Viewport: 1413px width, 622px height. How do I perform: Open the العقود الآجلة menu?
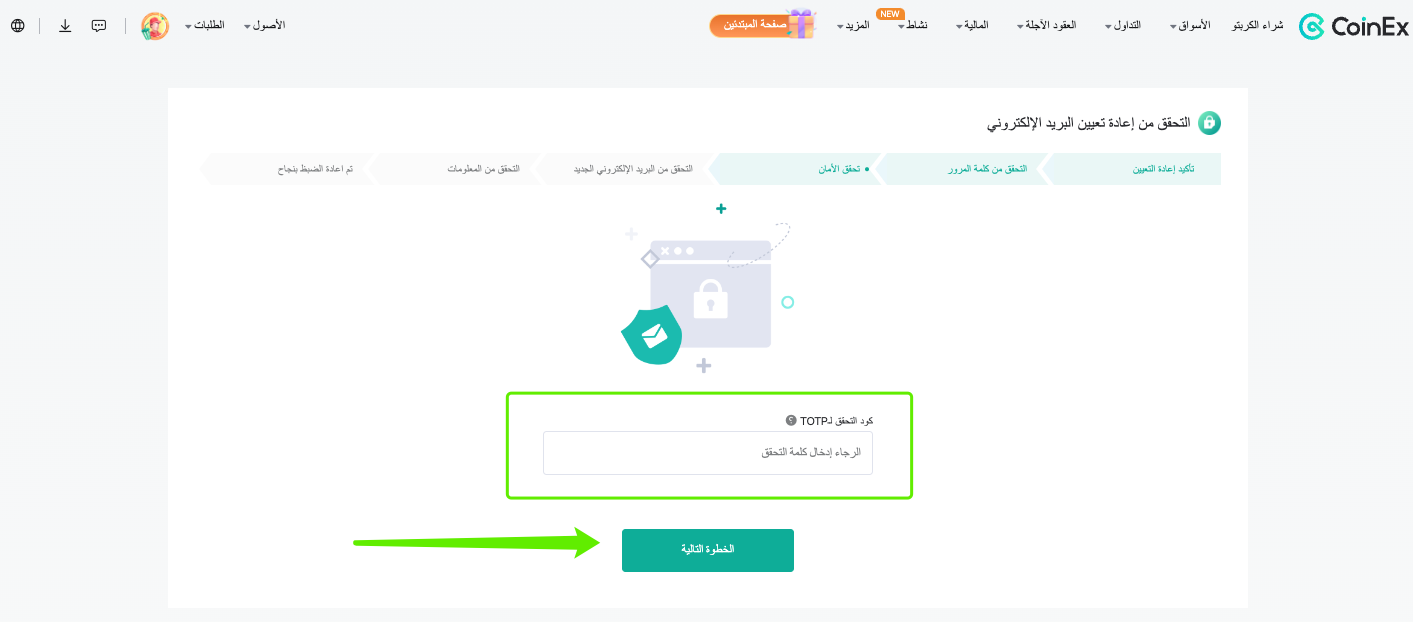1047,25
